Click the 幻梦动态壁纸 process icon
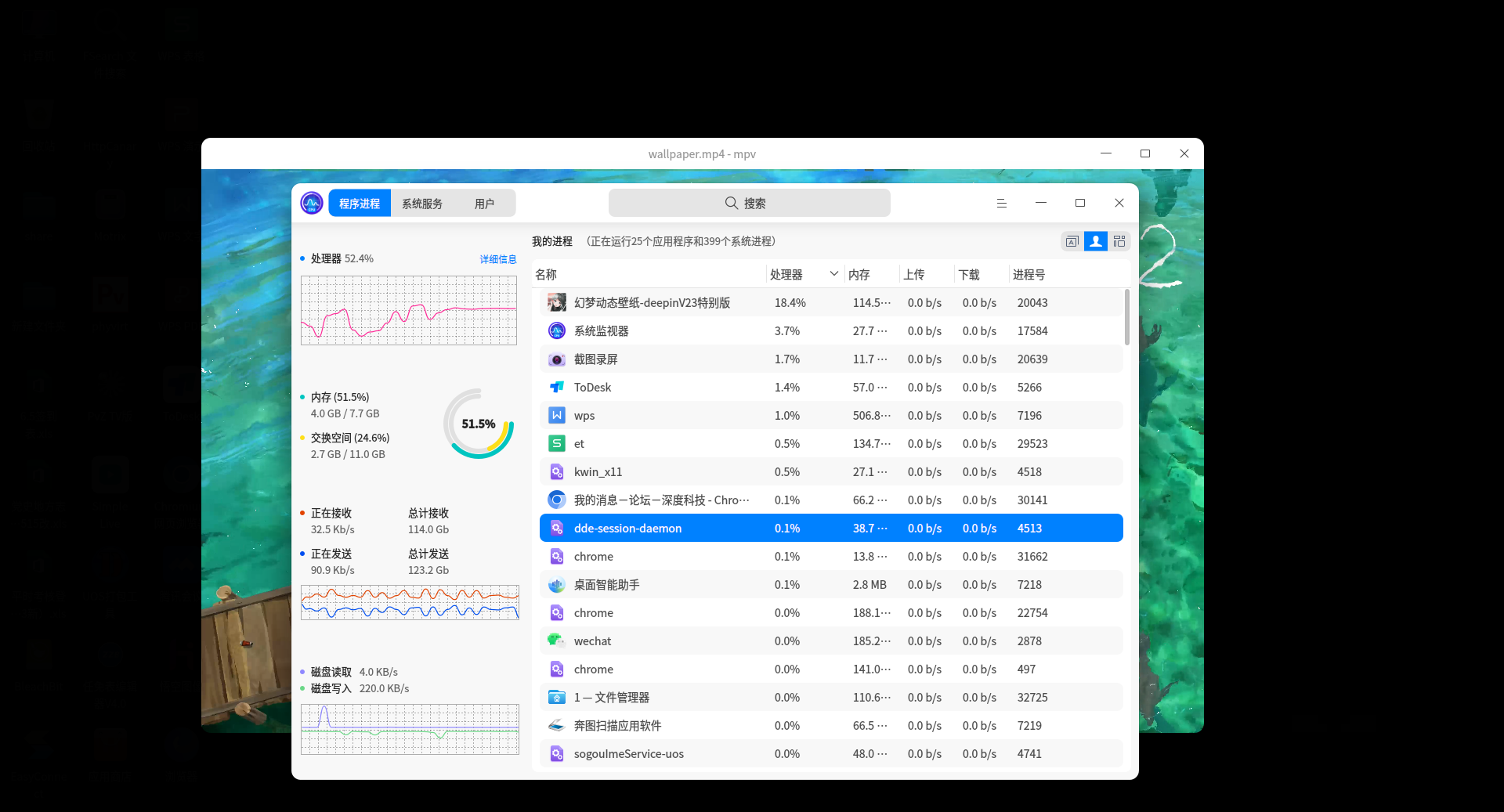This screenshot has width=1504, height=812. point(557,302)
